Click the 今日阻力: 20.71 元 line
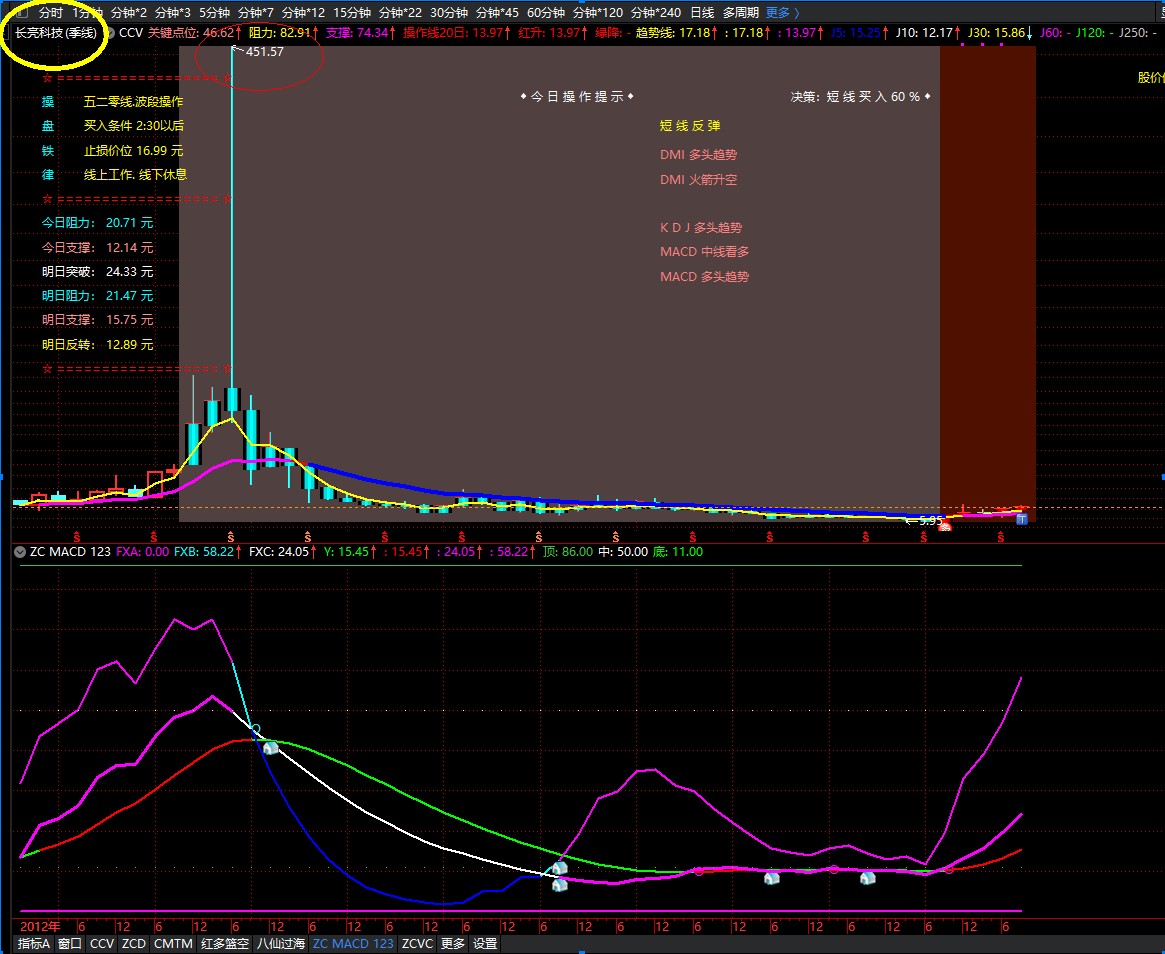 97,222
